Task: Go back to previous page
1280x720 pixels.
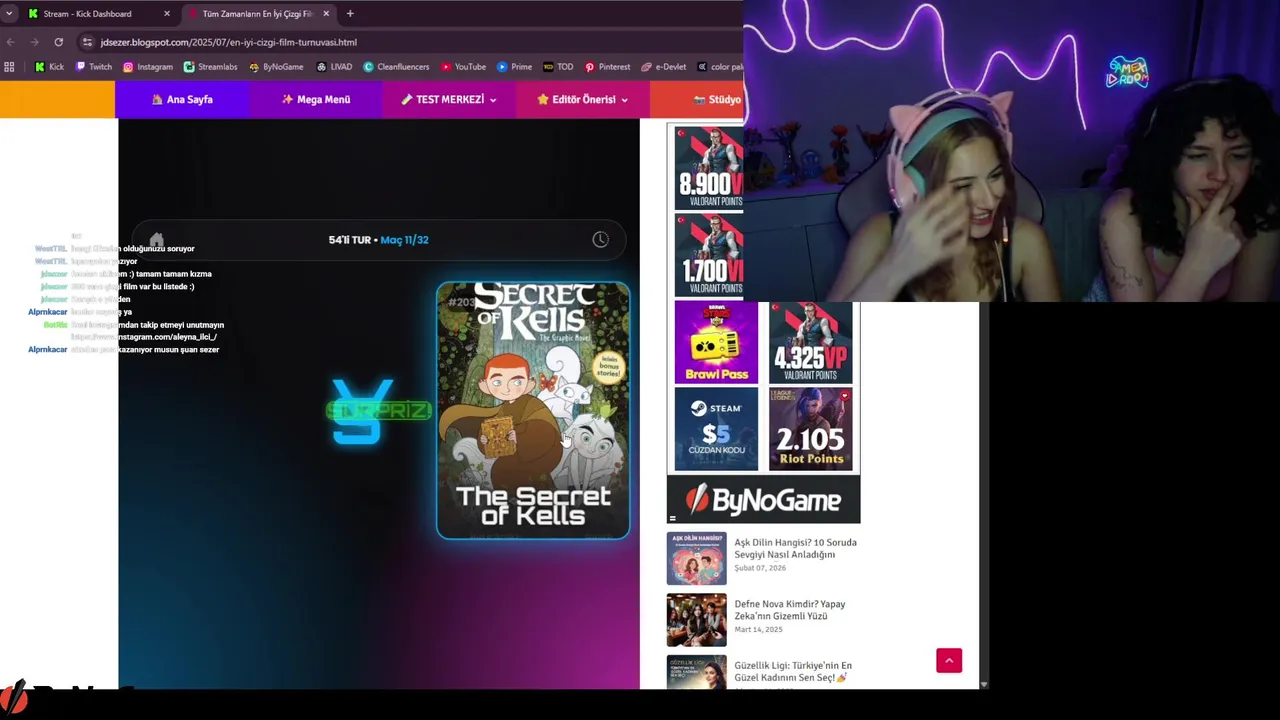Action: tap(10, 42)
